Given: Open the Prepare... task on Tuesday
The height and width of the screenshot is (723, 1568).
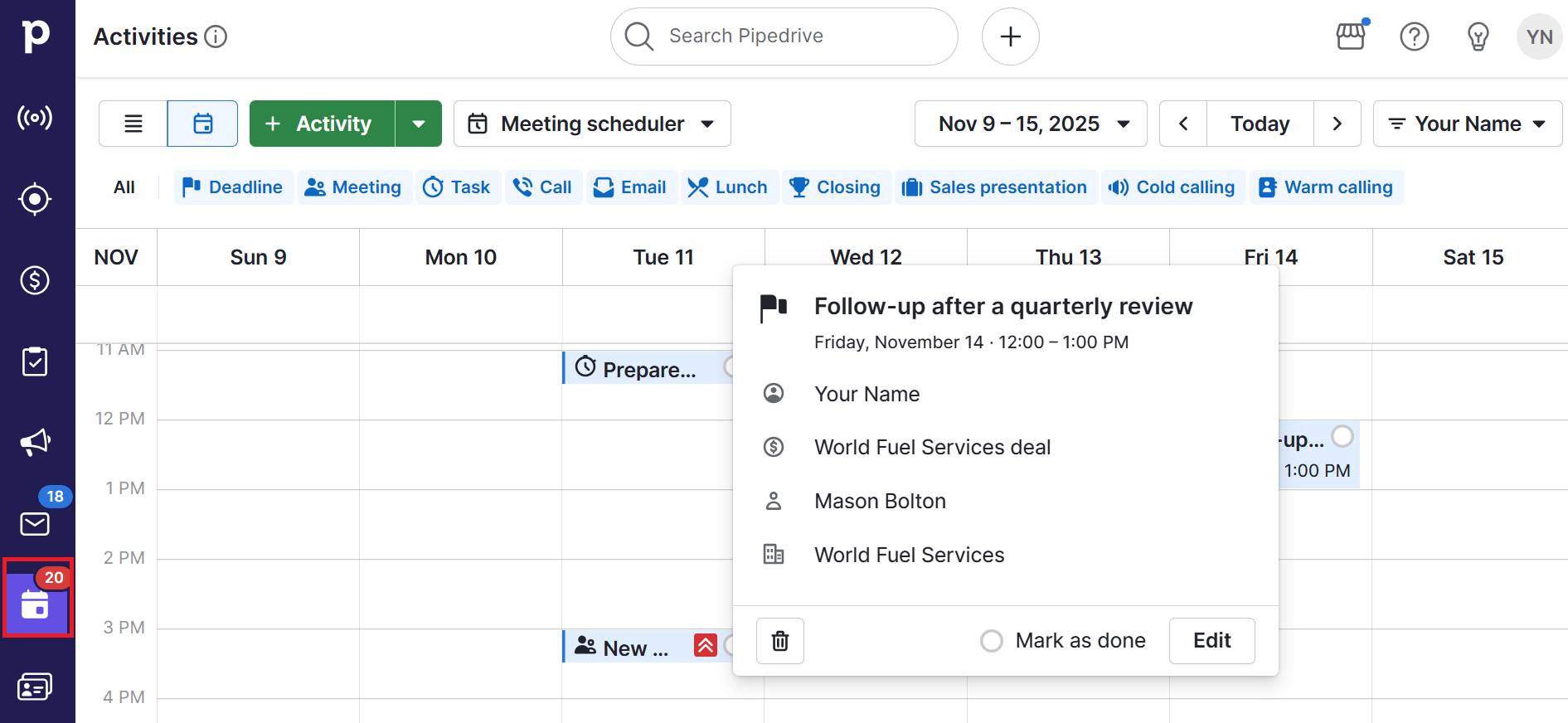Looking at the screenshot, I should coord(648,368).
